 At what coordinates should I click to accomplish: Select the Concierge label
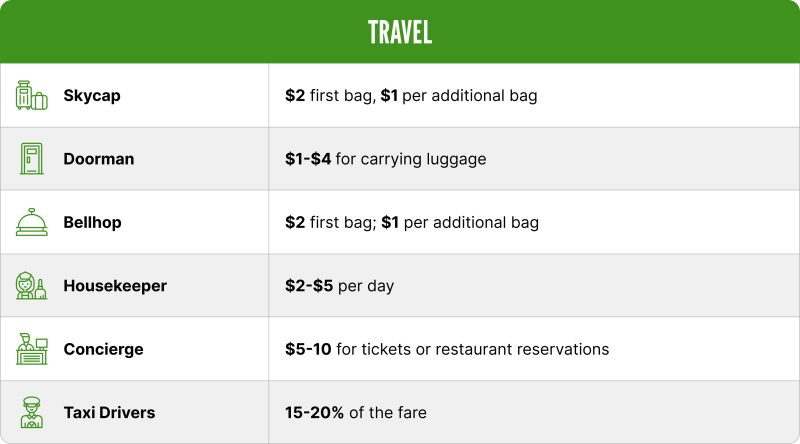tap(103, 350)
